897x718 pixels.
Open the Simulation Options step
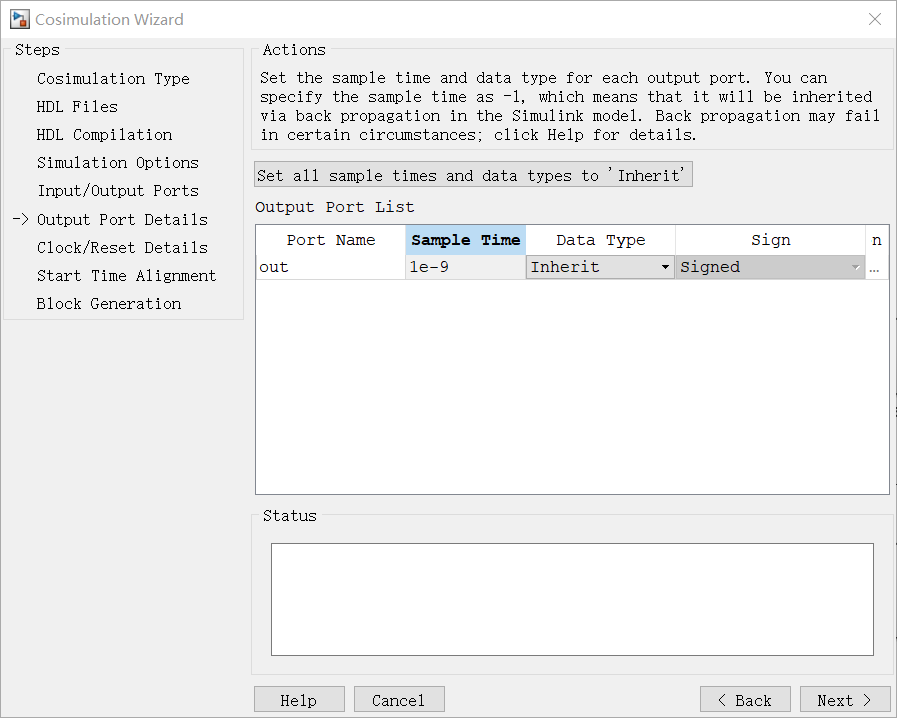[x=118, y=162]
